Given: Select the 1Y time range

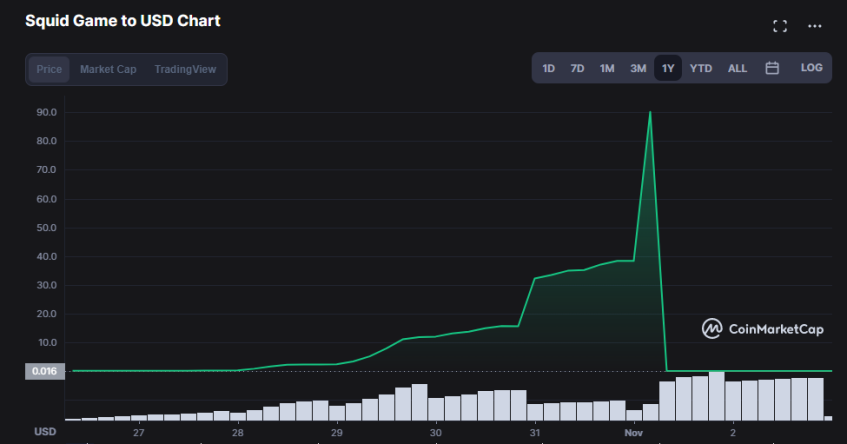Looking at the screenshot, I should [x=668, y=68].
